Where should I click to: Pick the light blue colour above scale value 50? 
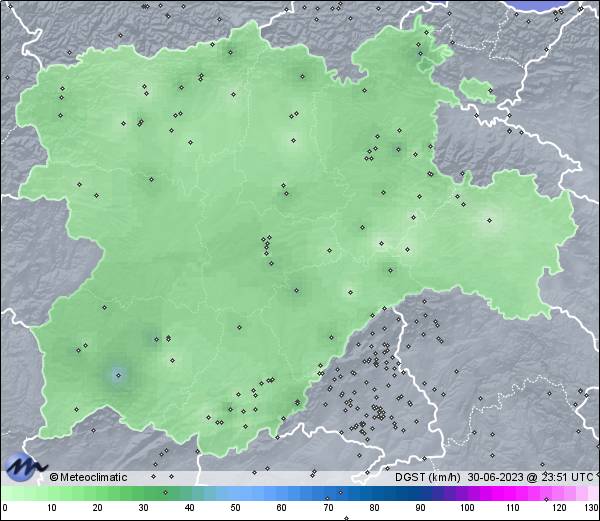click(x=236, y=493)
